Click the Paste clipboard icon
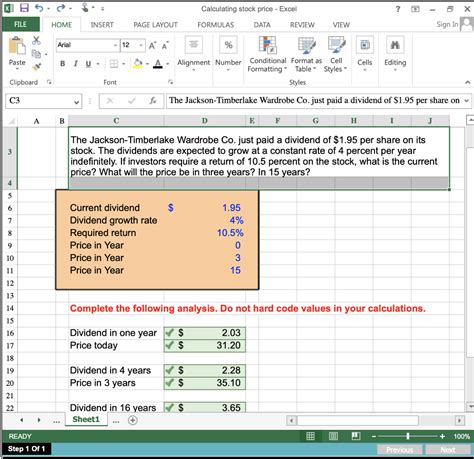The image size is (474, 459). tap(17, 46)
